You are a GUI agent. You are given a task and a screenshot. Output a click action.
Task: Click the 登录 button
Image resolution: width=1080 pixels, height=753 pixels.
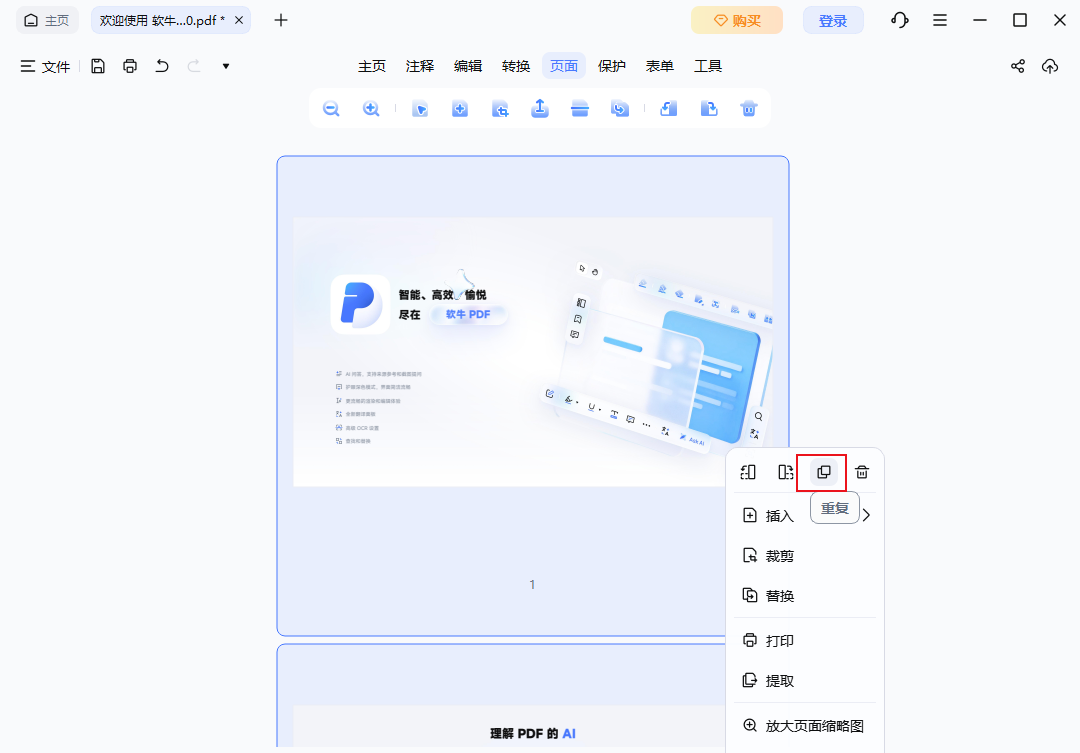pos(833,20)
